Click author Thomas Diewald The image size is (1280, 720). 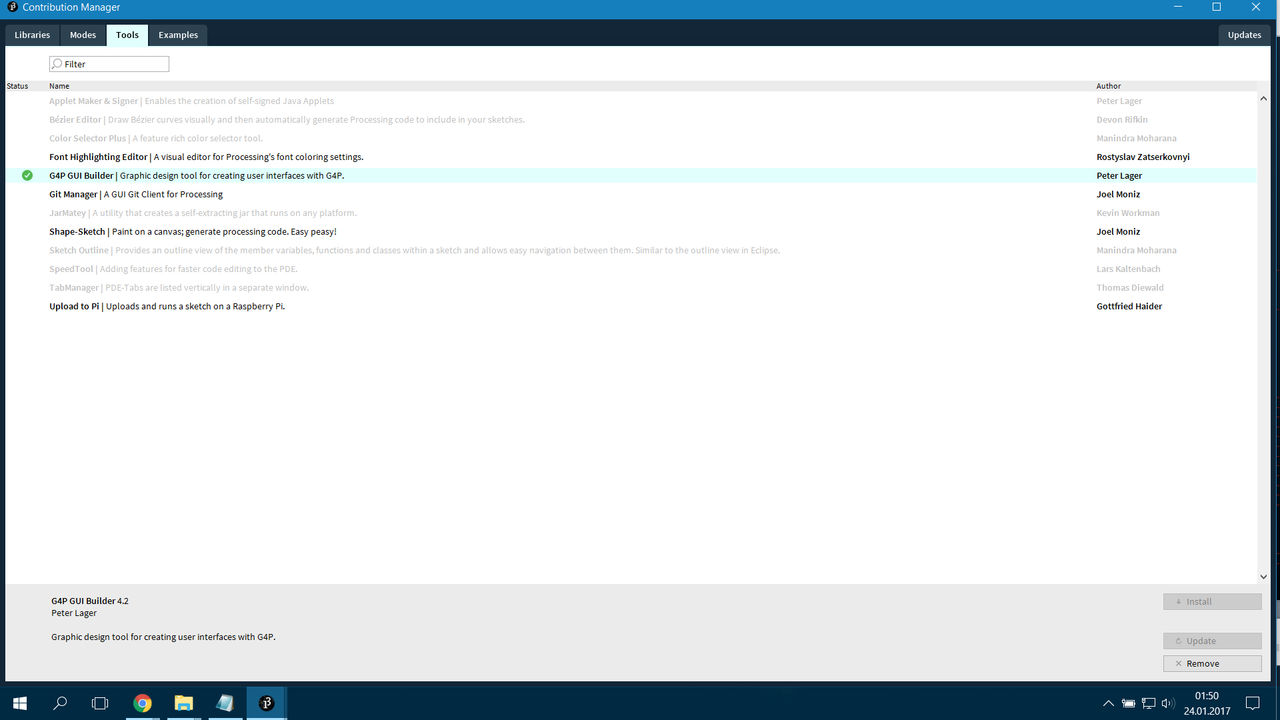(1129, 287)
